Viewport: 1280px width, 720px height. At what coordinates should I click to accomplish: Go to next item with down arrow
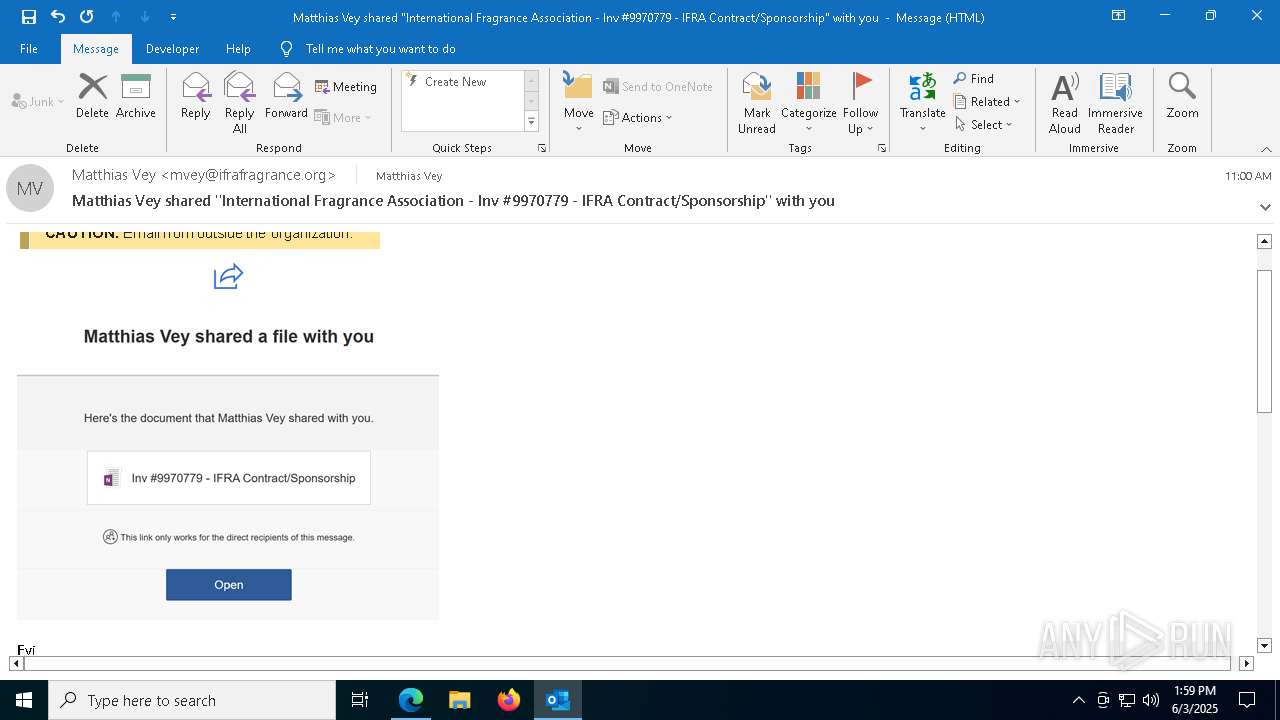[x=144, y=16]
